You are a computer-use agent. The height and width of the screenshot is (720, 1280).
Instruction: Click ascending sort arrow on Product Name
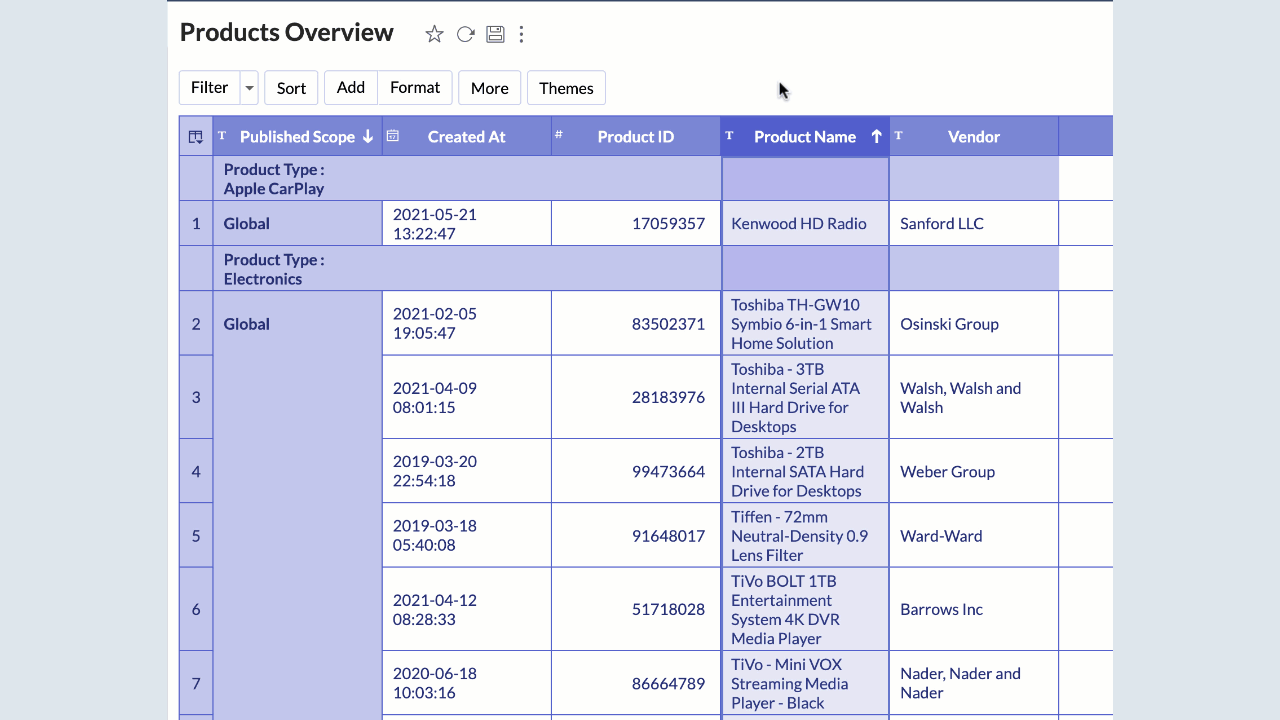(x=876, y=137)
